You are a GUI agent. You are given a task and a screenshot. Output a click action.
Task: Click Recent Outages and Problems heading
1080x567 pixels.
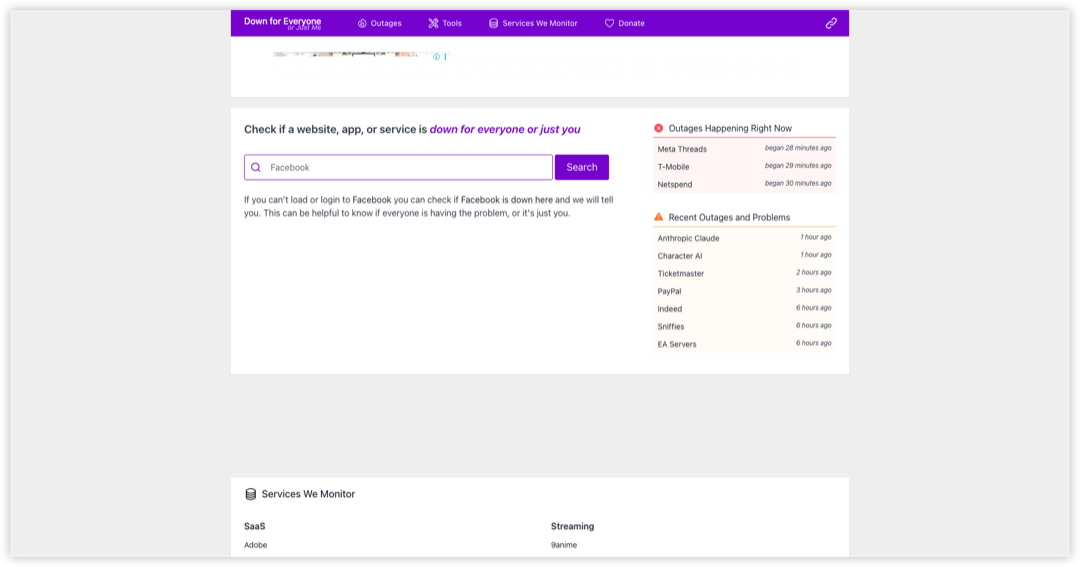point(729,218)
